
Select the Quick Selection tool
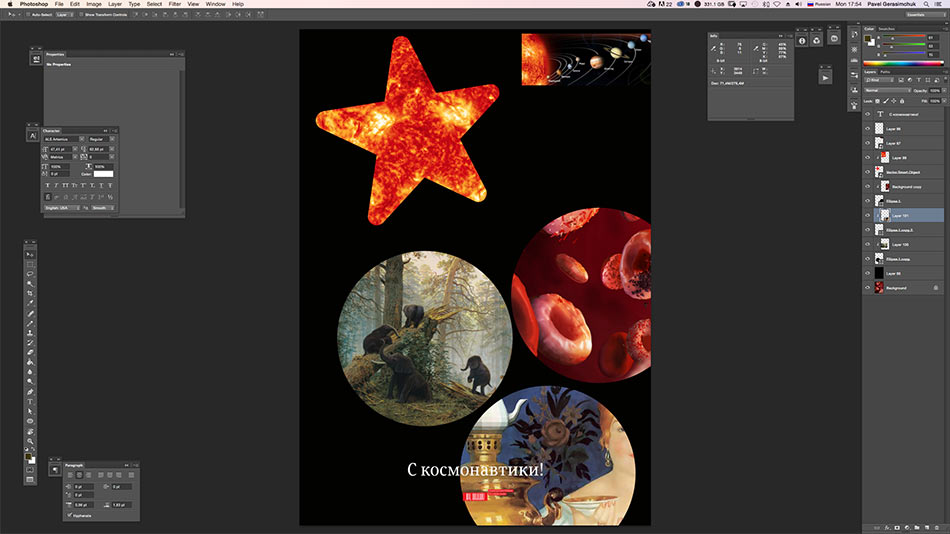coord(30,284)
